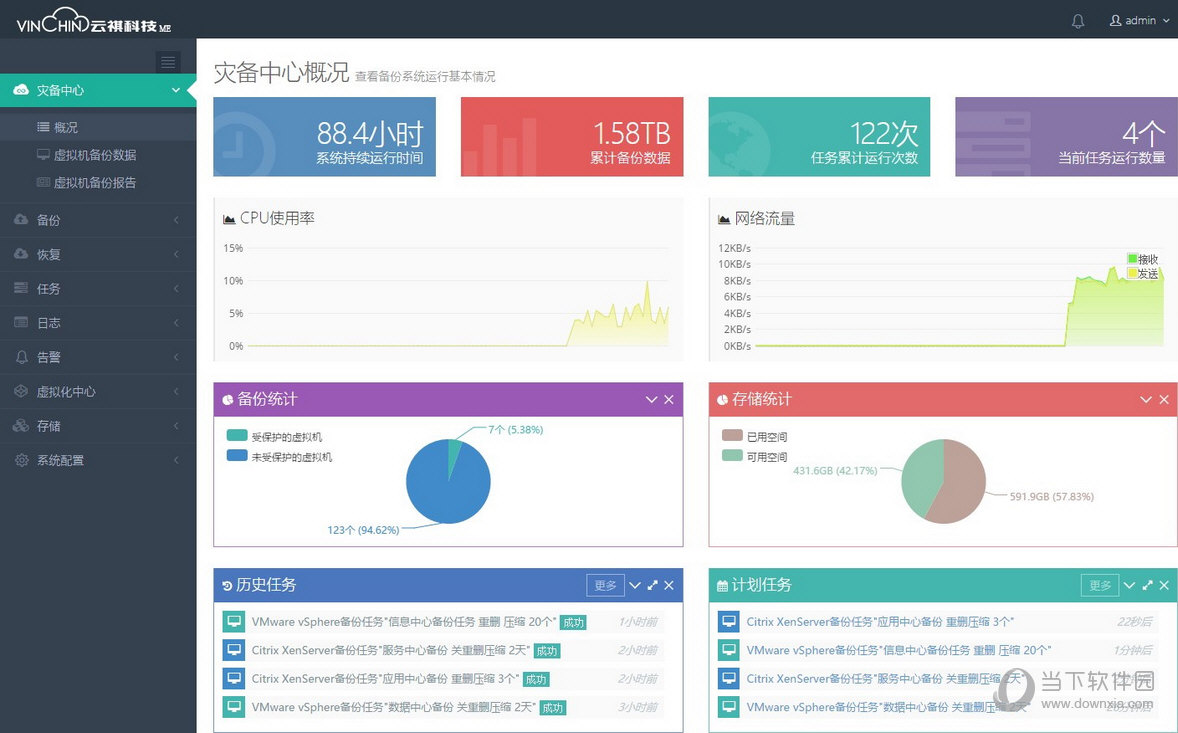Open scheduled task 应用中心备份 重删压缩 3个

click(x=880, y=622)
